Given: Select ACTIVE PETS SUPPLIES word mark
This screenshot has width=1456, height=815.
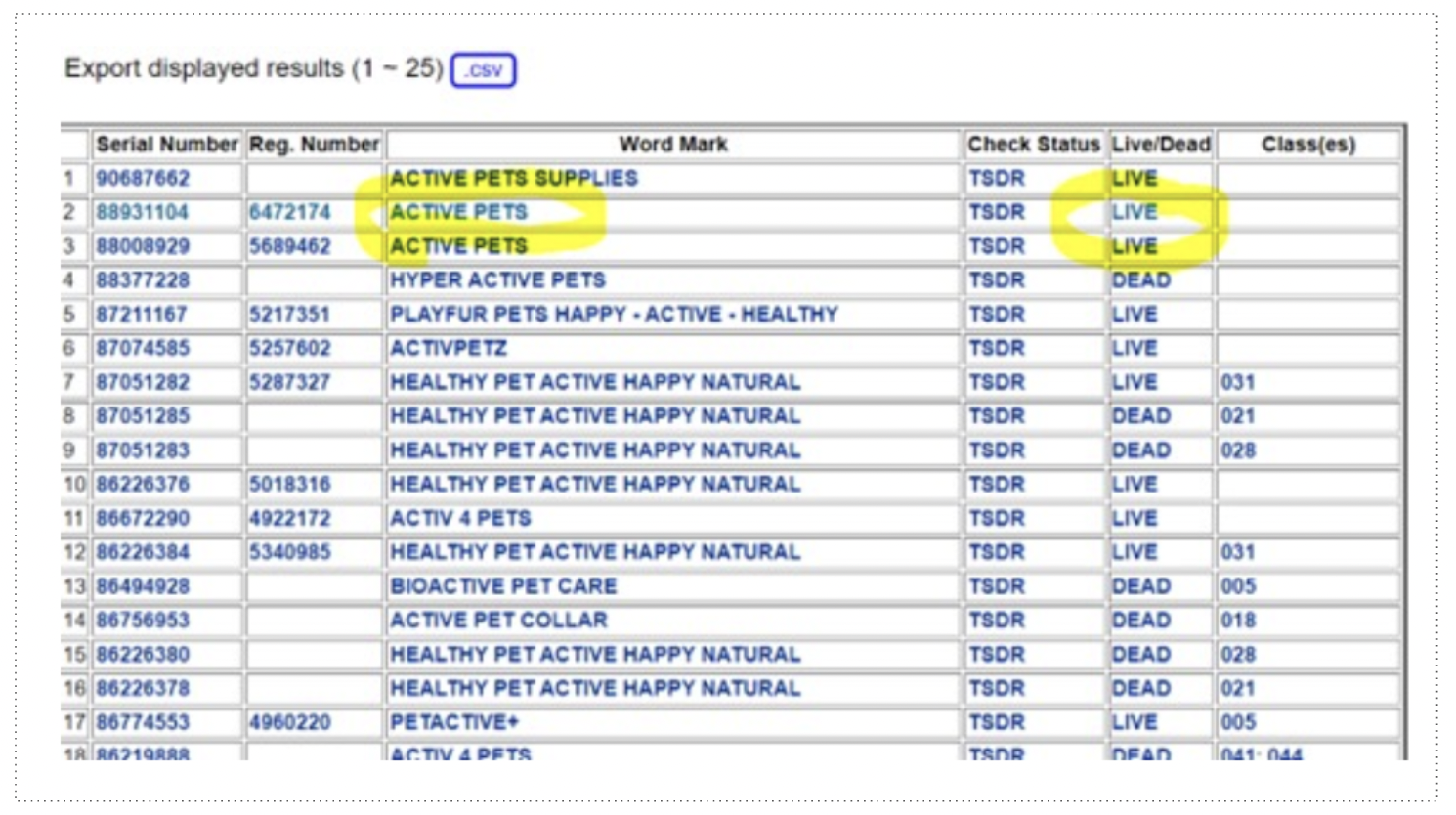Looking at the screenshot, I should [514, 179].
